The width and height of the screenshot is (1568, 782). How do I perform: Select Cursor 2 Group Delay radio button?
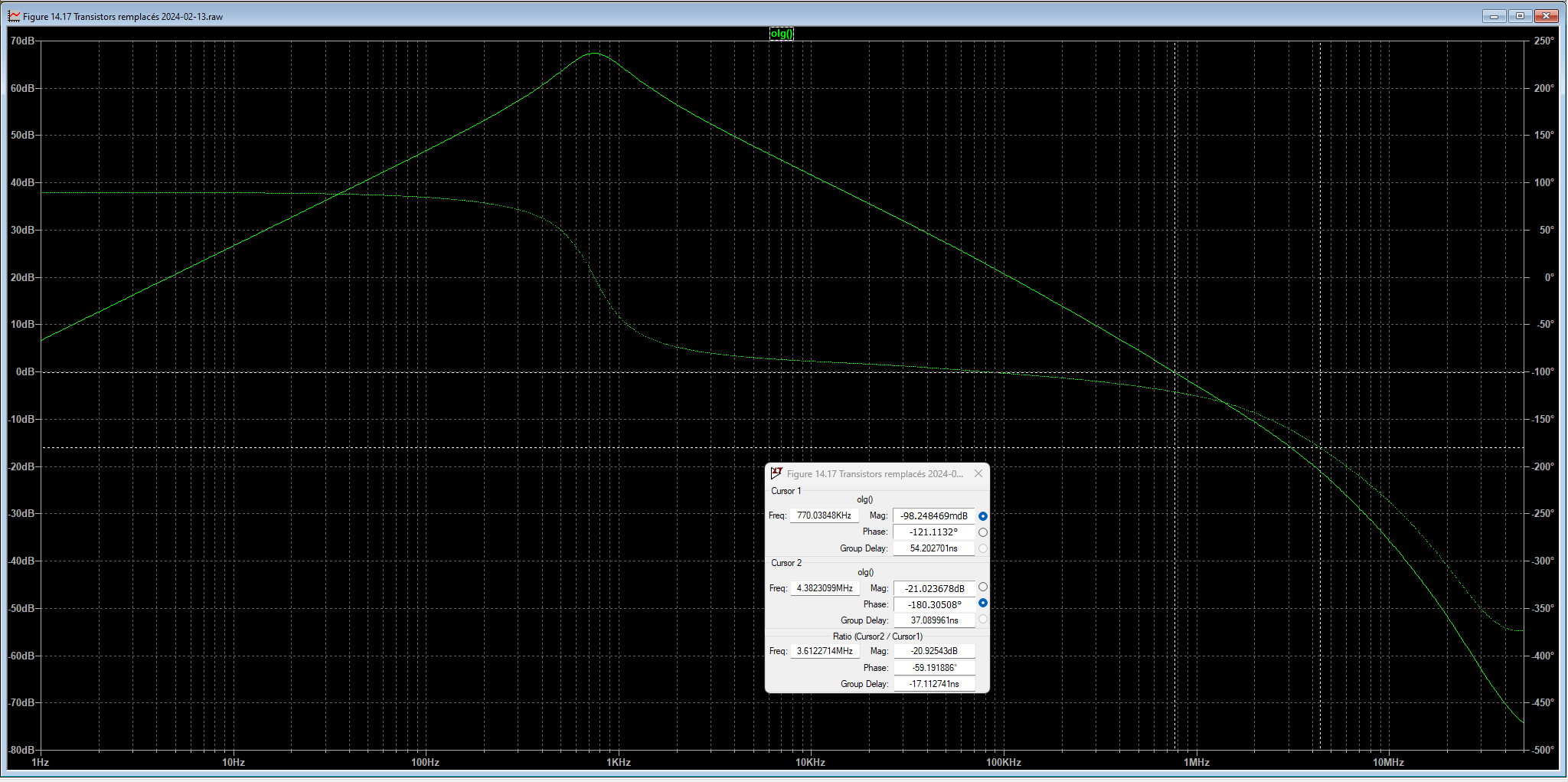pyautogui.click(x=983, y=620)
